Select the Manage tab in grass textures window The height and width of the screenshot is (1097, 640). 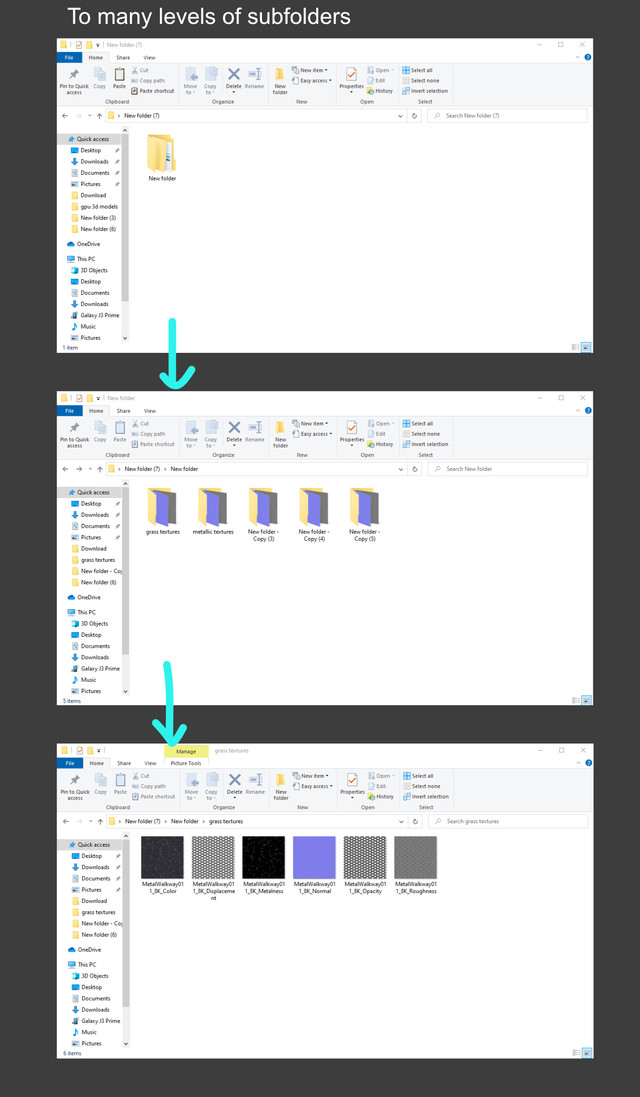tap(186, 751)
